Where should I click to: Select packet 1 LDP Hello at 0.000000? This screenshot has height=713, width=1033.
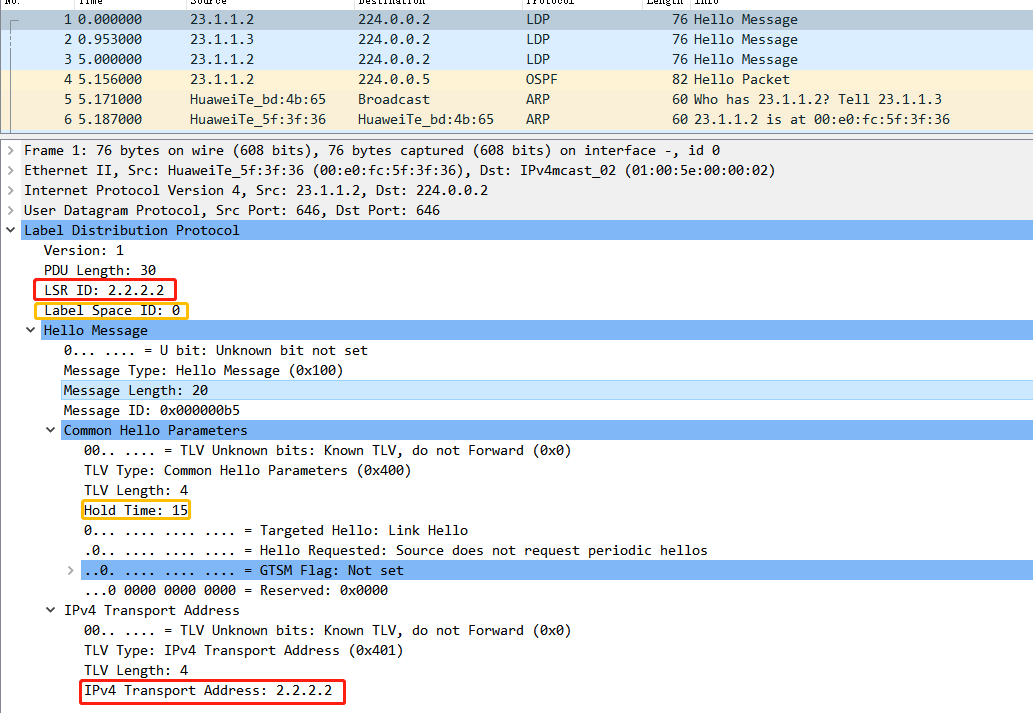pos(516,20)
